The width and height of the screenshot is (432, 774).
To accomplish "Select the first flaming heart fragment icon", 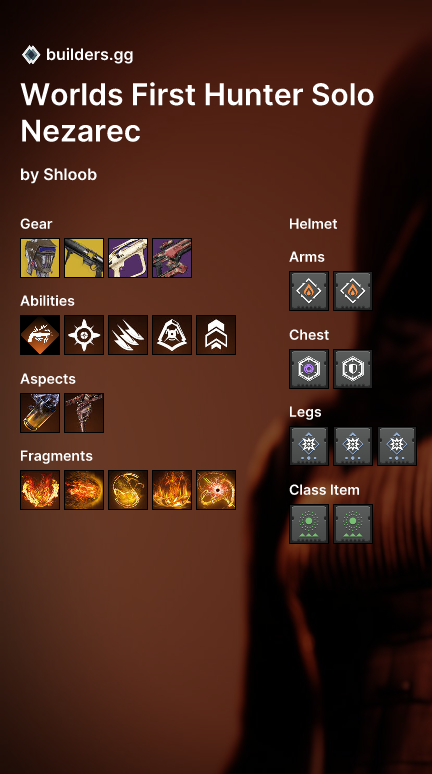I will [x=40, y=490].
